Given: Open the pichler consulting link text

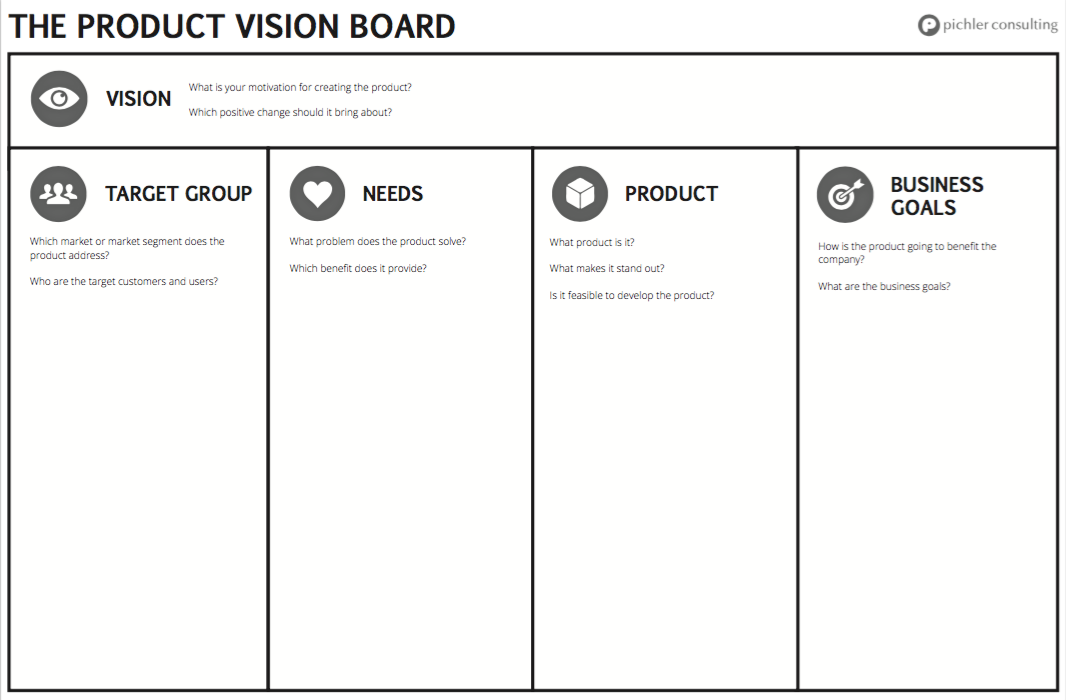Looking at the screenshot, I should click(x=1000, y=25).
